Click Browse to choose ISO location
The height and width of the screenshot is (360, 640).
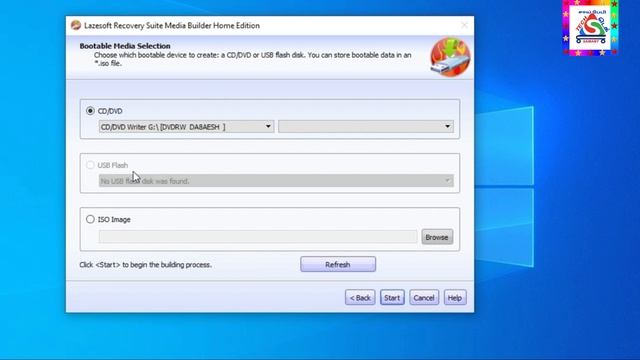(437, 237)
